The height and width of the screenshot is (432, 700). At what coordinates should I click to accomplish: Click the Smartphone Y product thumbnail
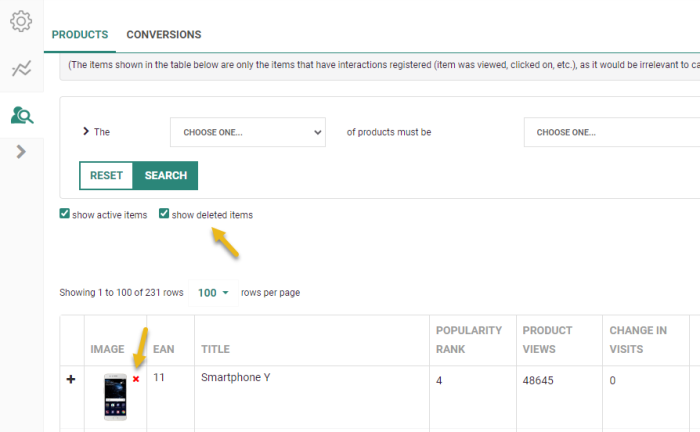click(115, 396)
